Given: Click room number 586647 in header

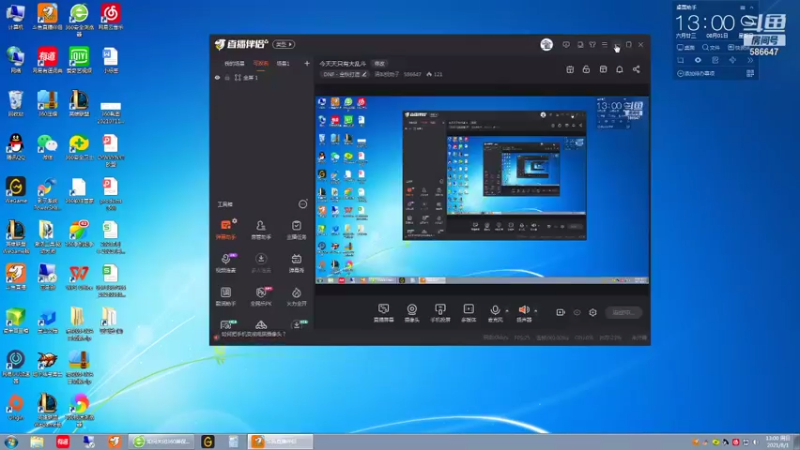Looking at the screenshot, I should coord(412,74).
